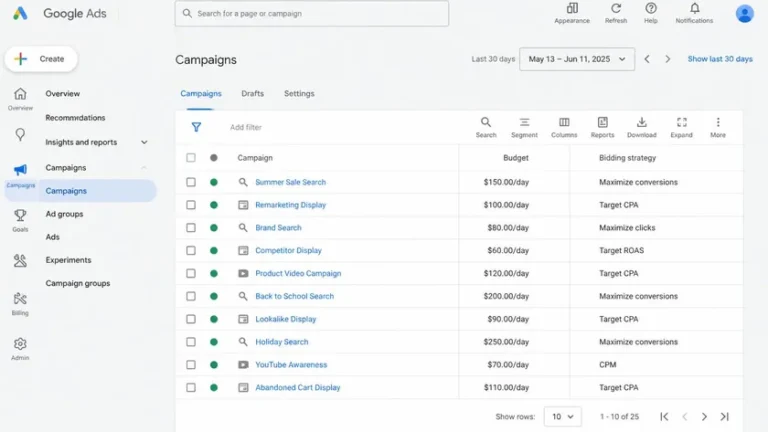Click the Overview home icon
The width and height of the screenshot is (768, 432).
(x=20, y=94)
